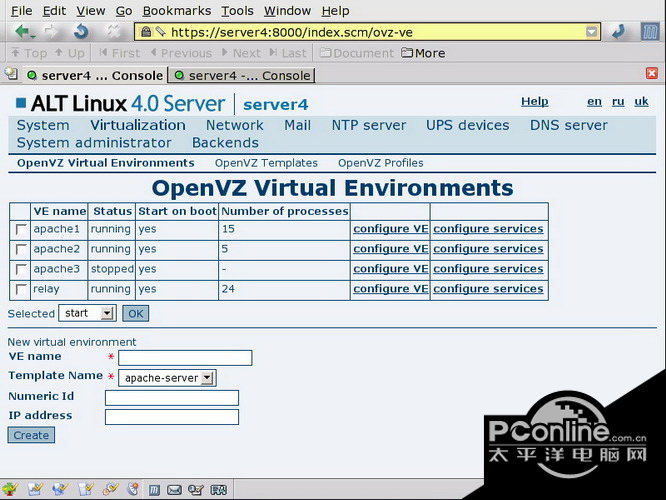Open Mail with the envelope icon in status bar

coord(174,490)
